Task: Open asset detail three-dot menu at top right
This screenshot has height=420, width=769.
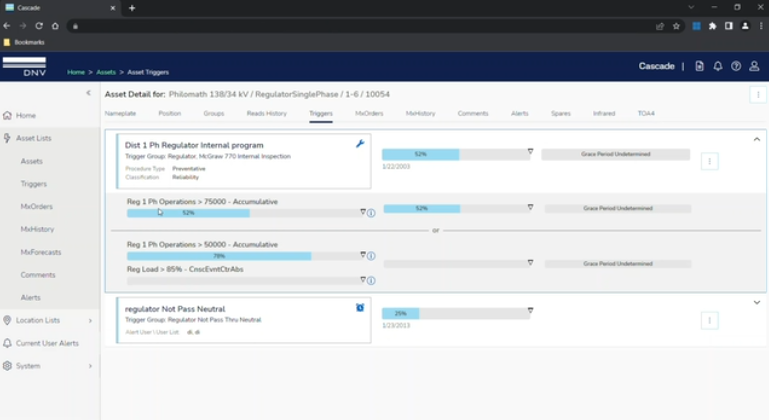Action: 758,95
